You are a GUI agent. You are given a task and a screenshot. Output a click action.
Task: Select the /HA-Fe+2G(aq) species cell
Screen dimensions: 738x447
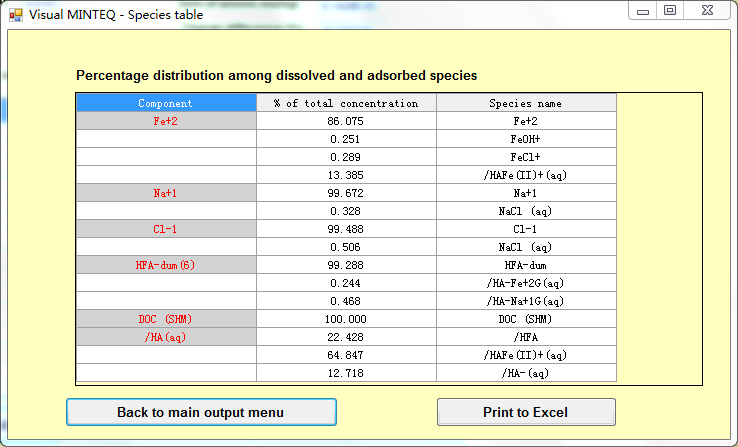pos(526,283)
